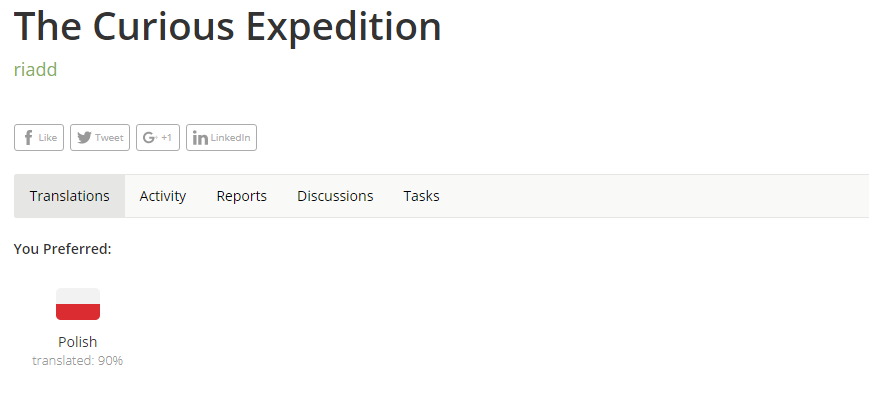The width and height of the screenshot is (869, 394).
Task: Go to the Discussions tab
Action: tap(335, 196)
